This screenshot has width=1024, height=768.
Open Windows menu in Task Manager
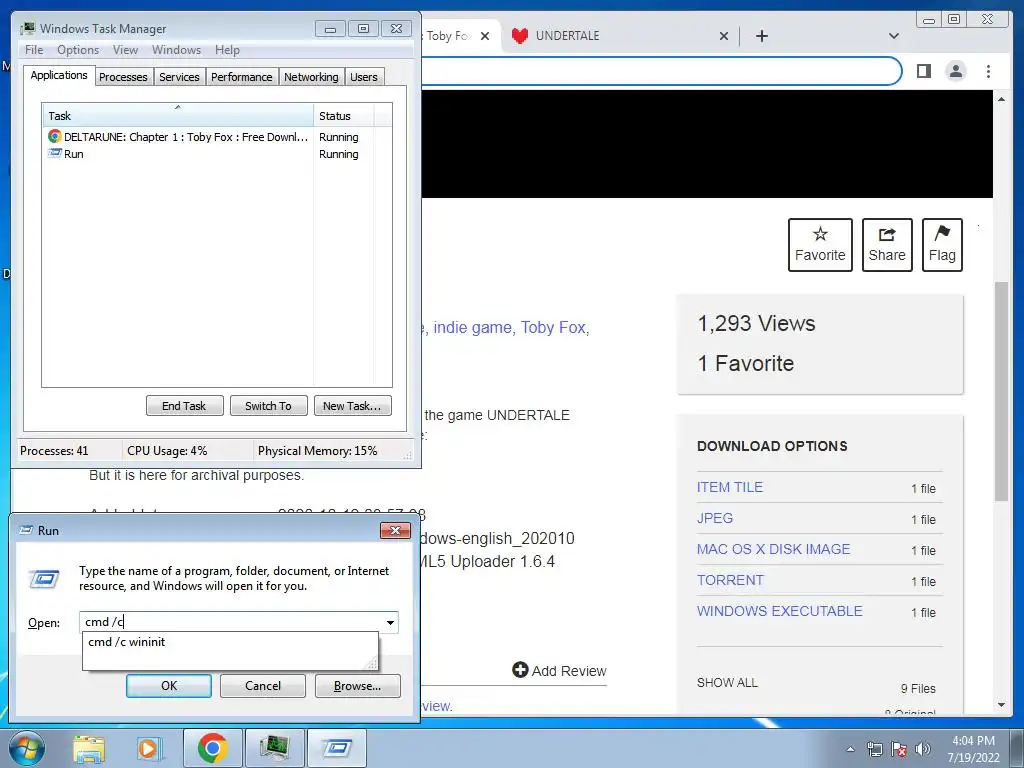pos(176,50)
